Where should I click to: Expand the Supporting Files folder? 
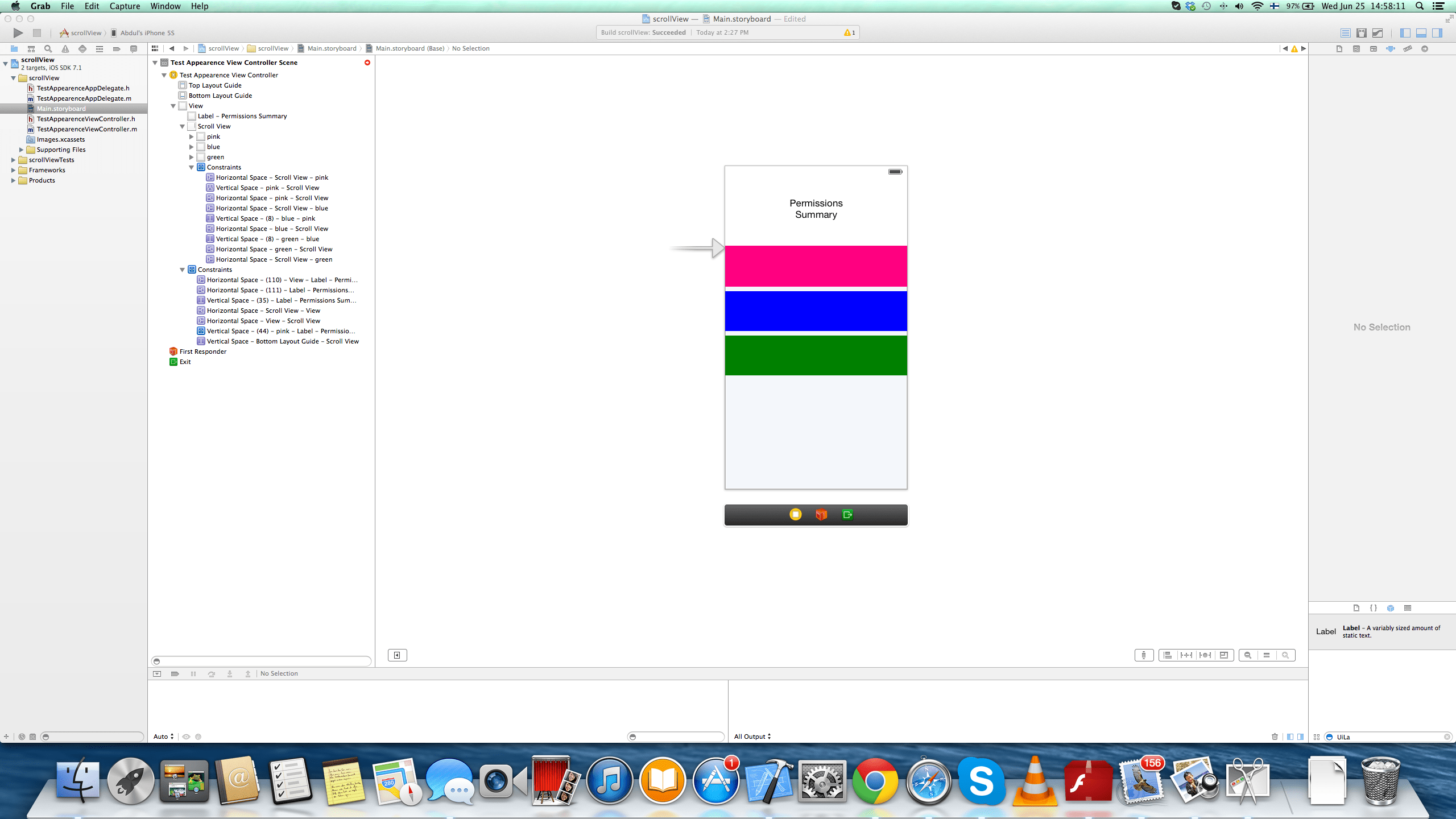pyautogui.click(x=22, y=150)
